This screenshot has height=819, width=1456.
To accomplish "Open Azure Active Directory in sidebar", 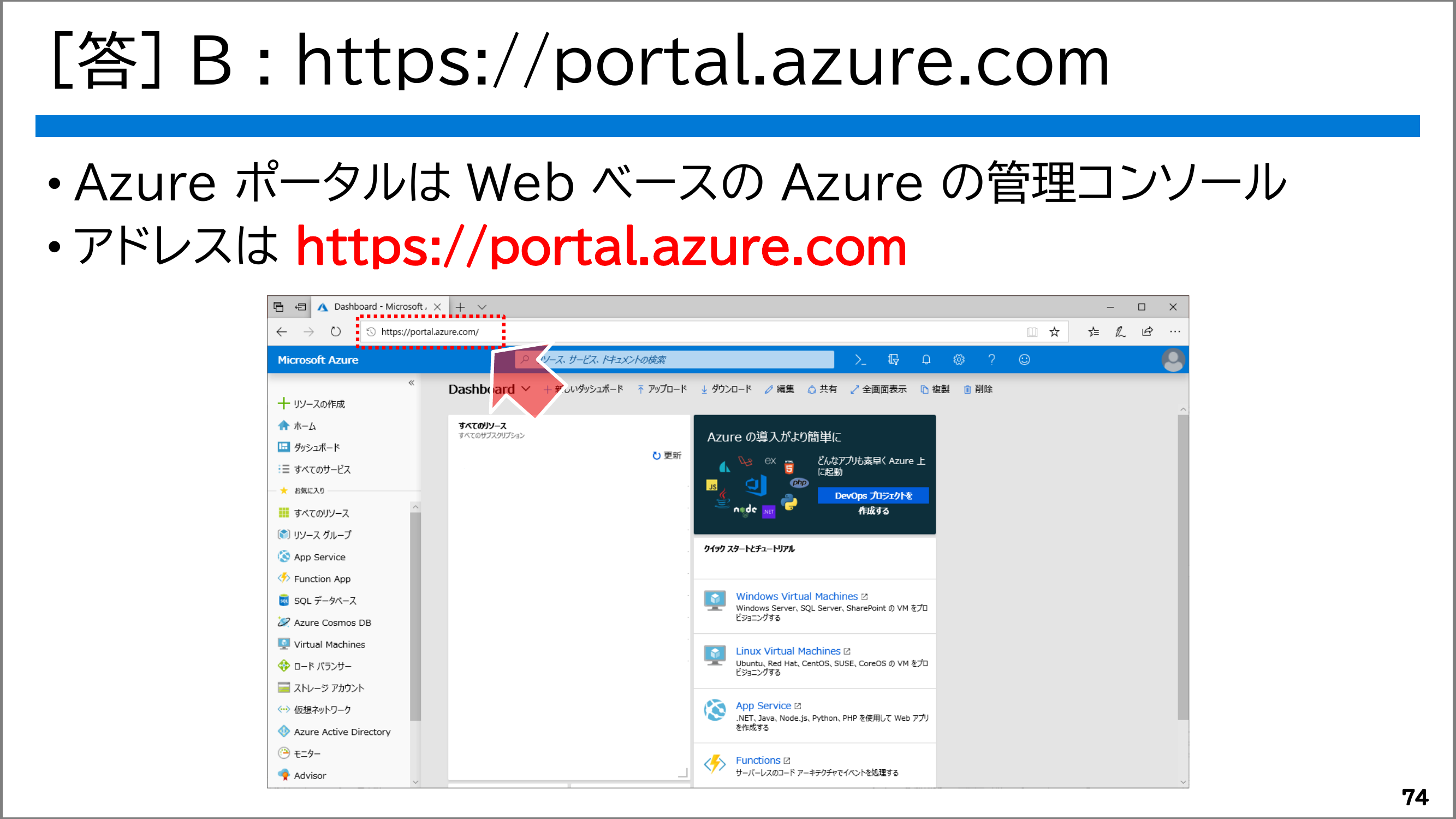I will [x=341, y=732].
